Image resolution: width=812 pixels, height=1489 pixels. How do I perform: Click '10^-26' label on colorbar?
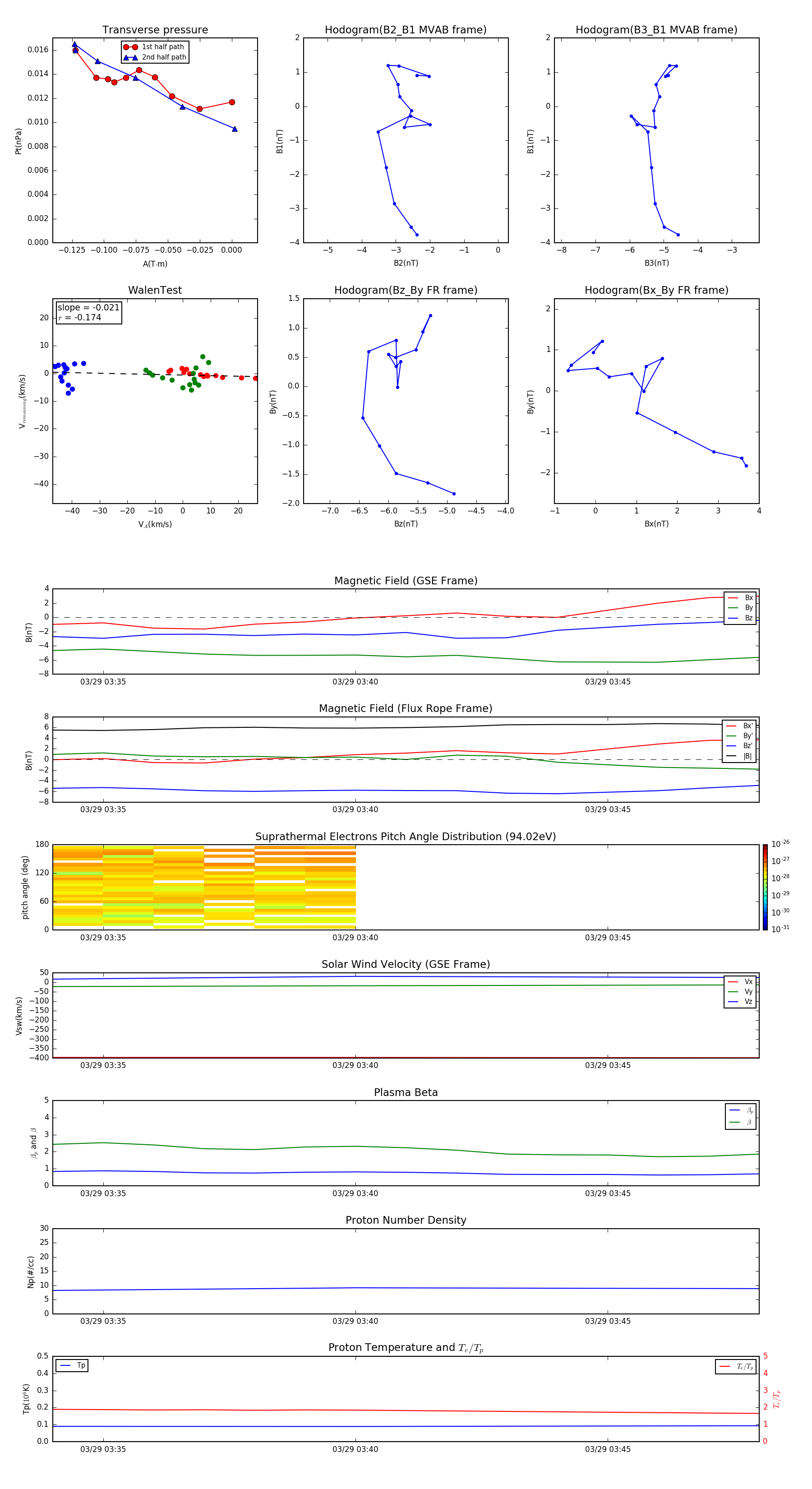(780, 844)
